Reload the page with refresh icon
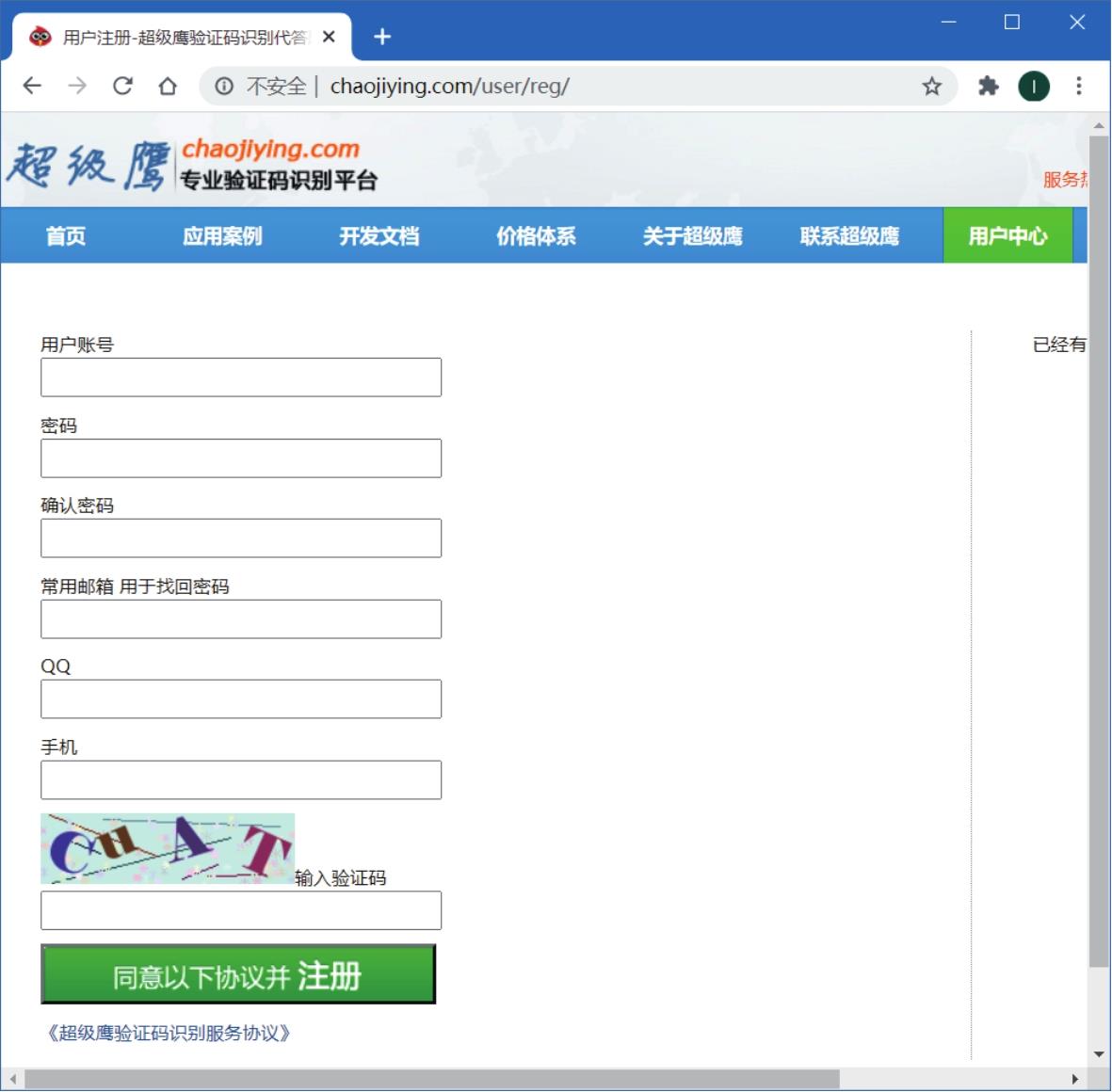The height and width of the screenshot is (1092, 1112). 122,87
